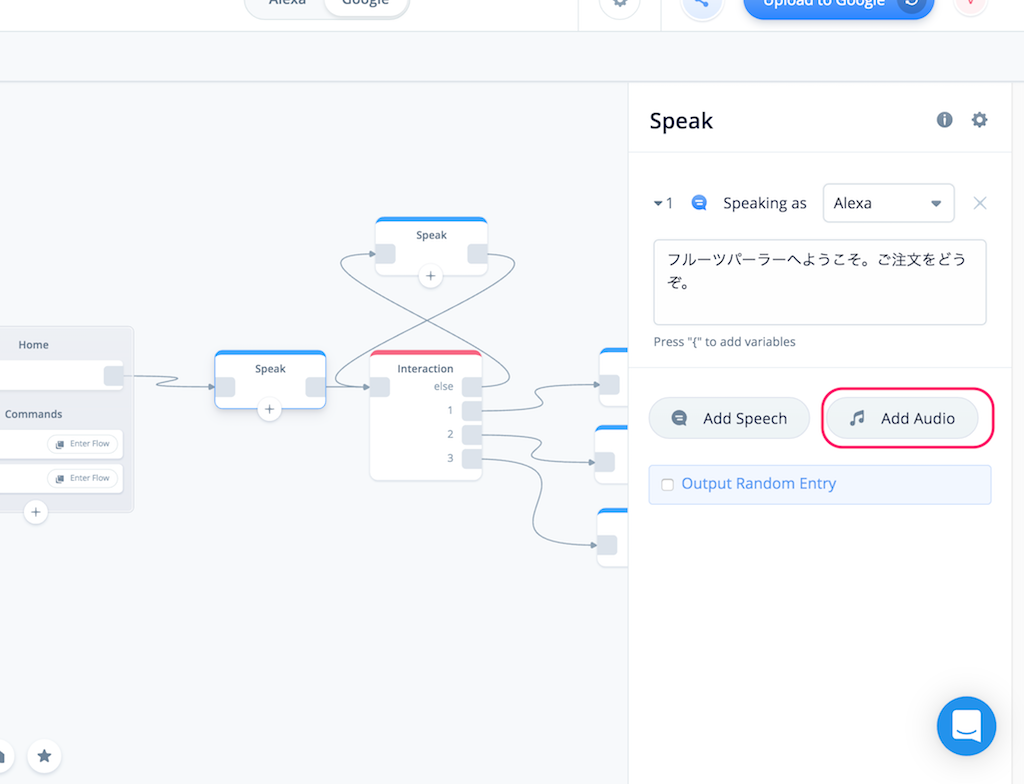1024x784 pixels.
Task: Click the highlighted Speak block's output port
Action: click(315, 387)
